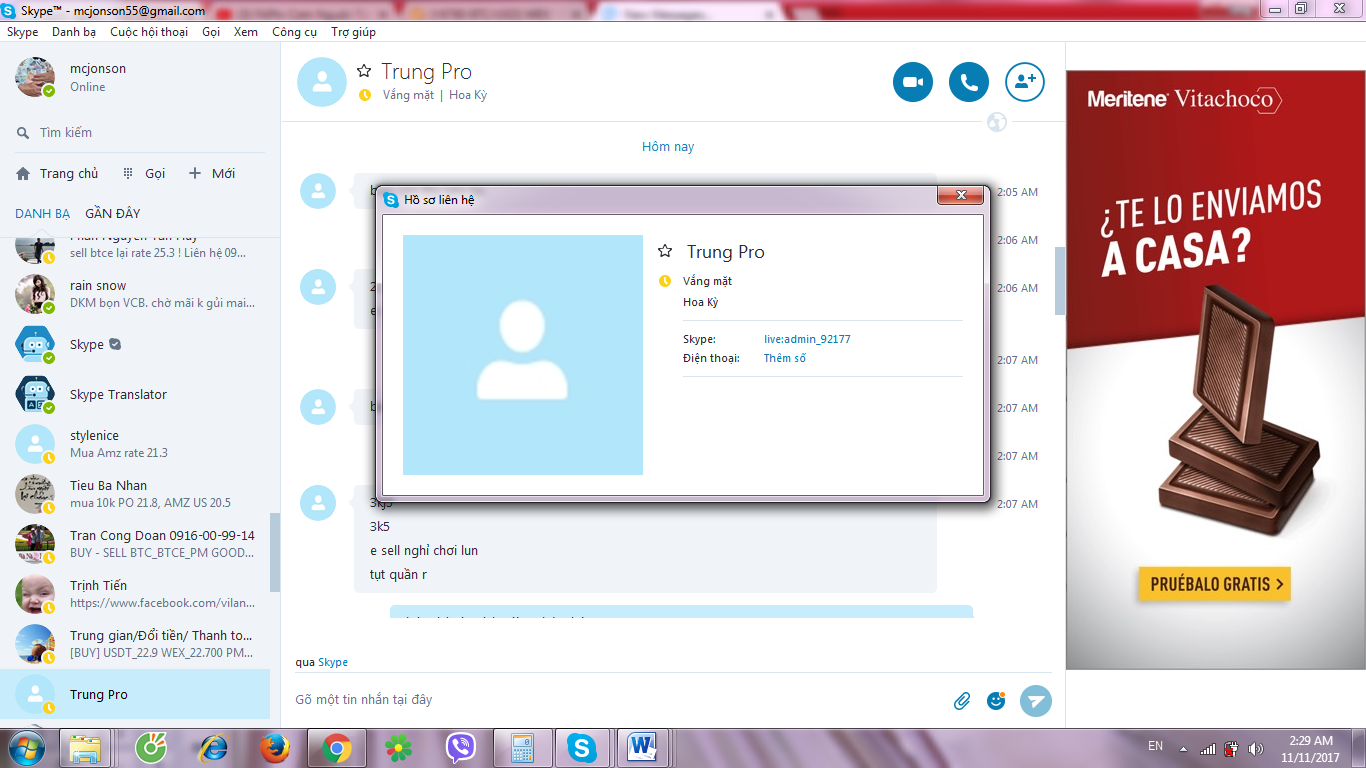Open the Trợ giúp menu
This screenshot has width=1366, height=768.
(x=353, y=32)
